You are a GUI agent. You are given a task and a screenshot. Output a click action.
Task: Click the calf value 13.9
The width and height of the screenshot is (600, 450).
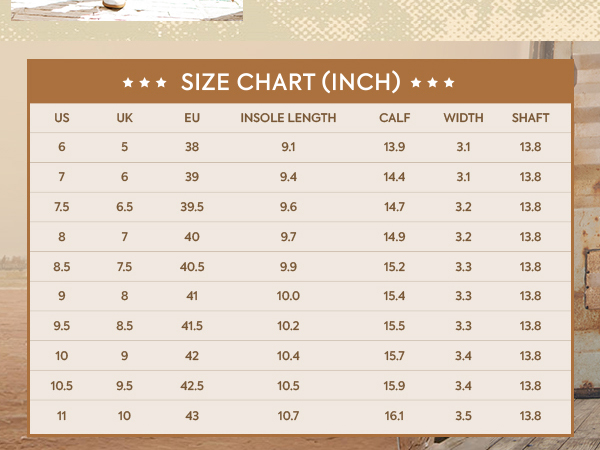[x=394, y=147]
